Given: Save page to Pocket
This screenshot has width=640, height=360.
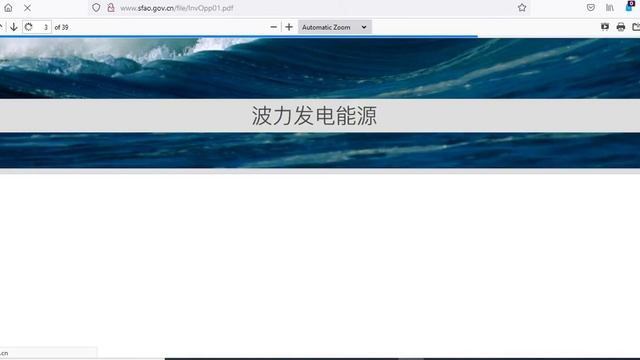Looking at the screenshot, I should point(591,8).
